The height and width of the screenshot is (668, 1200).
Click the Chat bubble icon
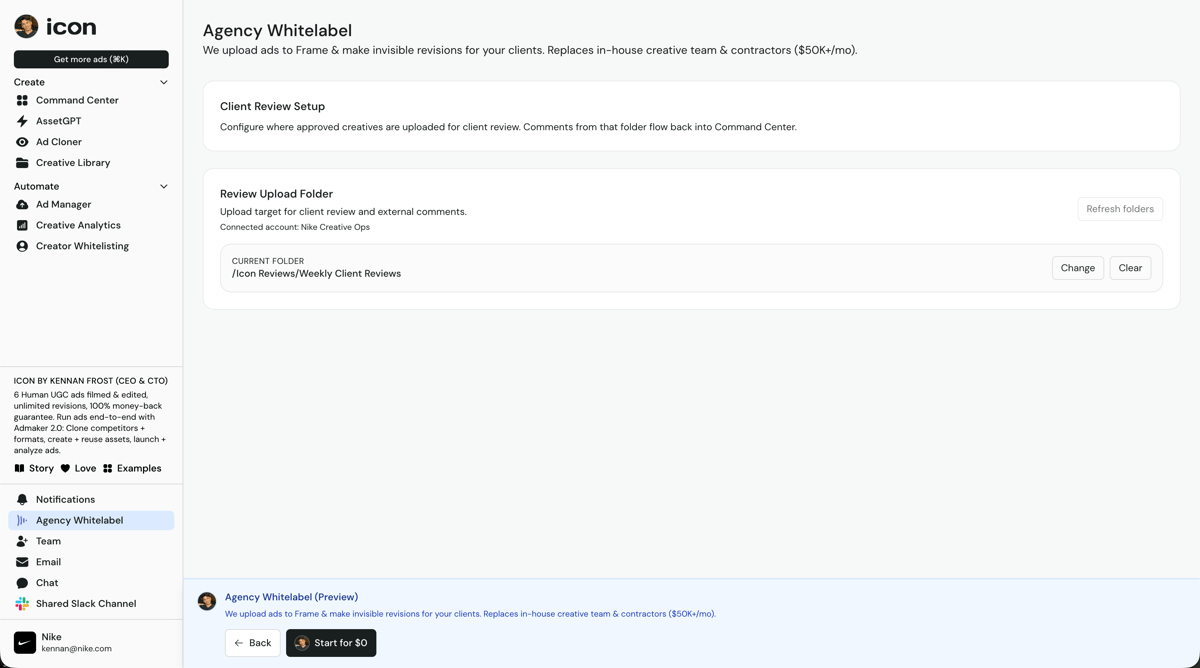tap(22, 583)
